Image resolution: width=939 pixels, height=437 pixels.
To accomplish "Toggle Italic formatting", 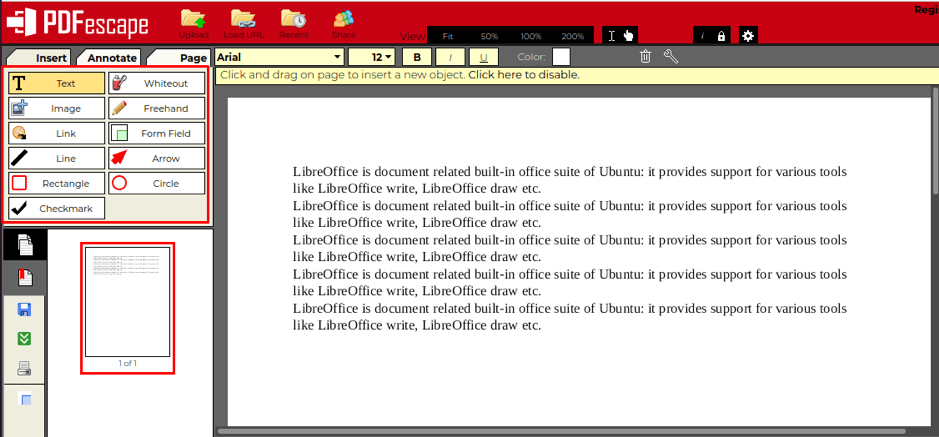I will pyautogui.click(x=450, y=57).
